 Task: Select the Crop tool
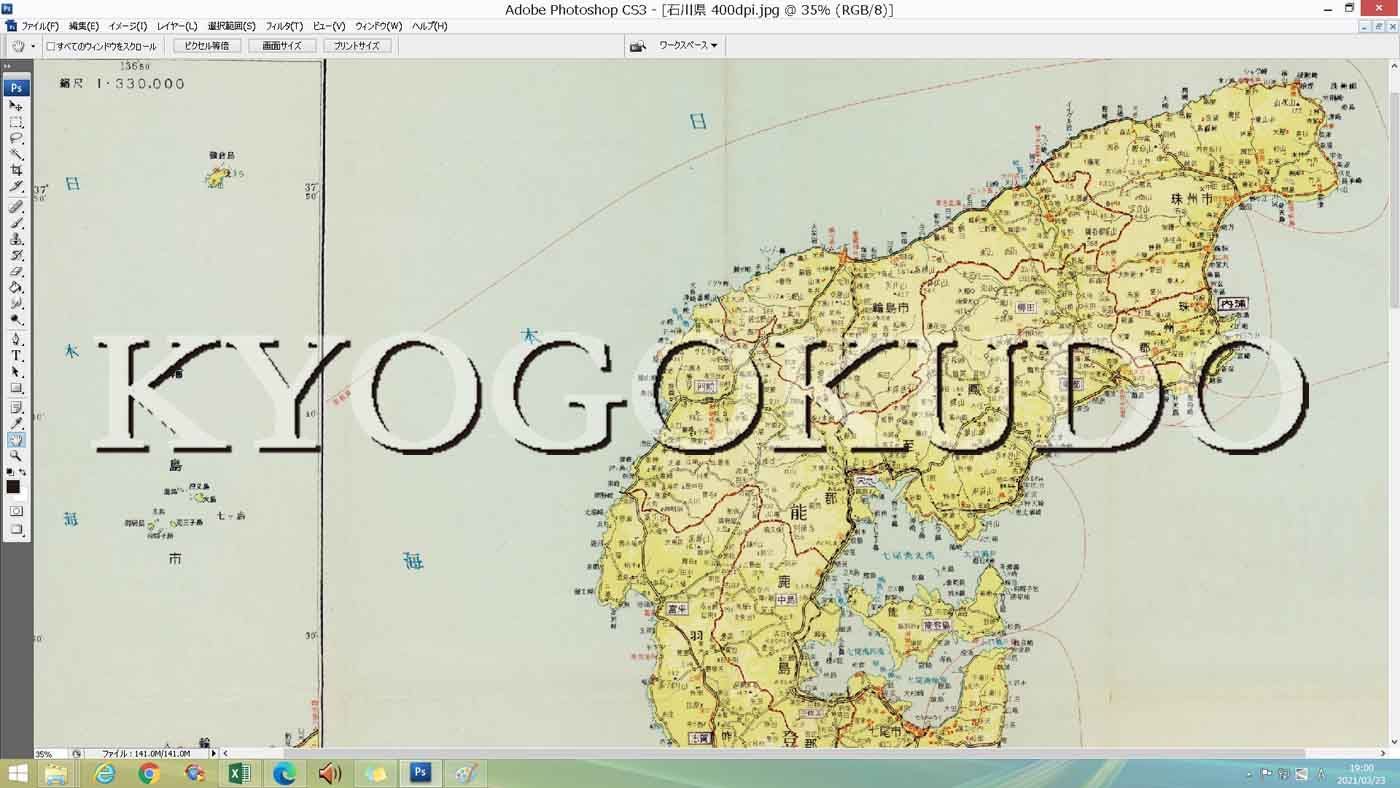16,170
